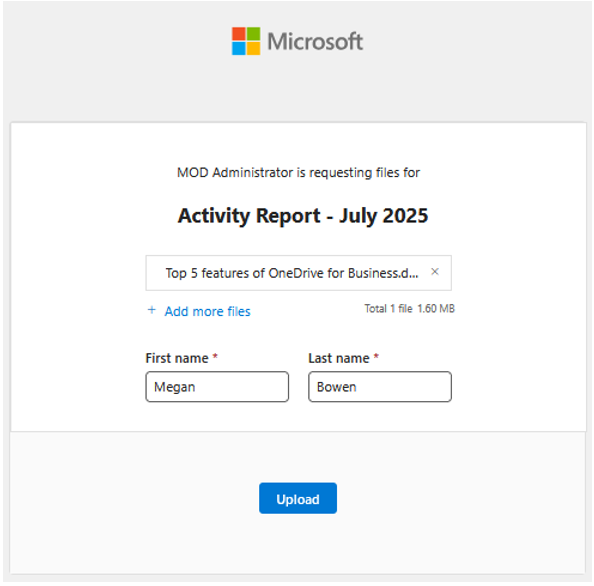Click the red square of the Microsoft logo
Screen dimensions: 594x586
pyautogui.click(x=239, y=34)
